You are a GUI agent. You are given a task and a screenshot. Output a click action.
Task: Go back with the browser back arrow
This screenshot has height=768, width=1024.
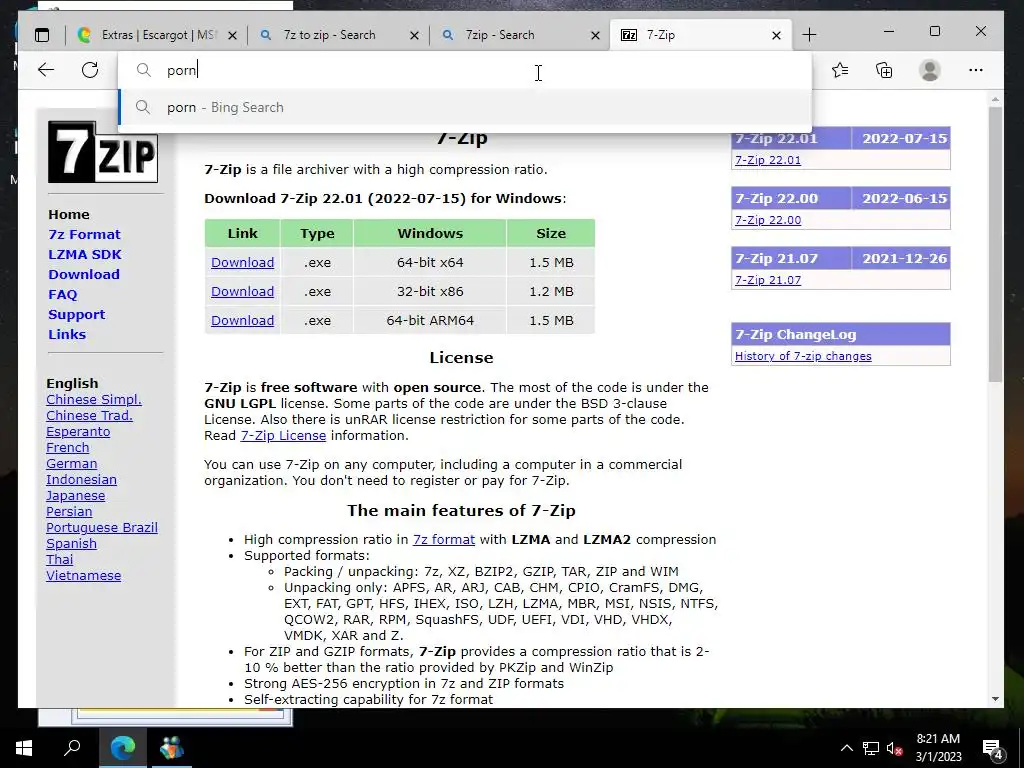pyautogui.click(x=46, y=70)
